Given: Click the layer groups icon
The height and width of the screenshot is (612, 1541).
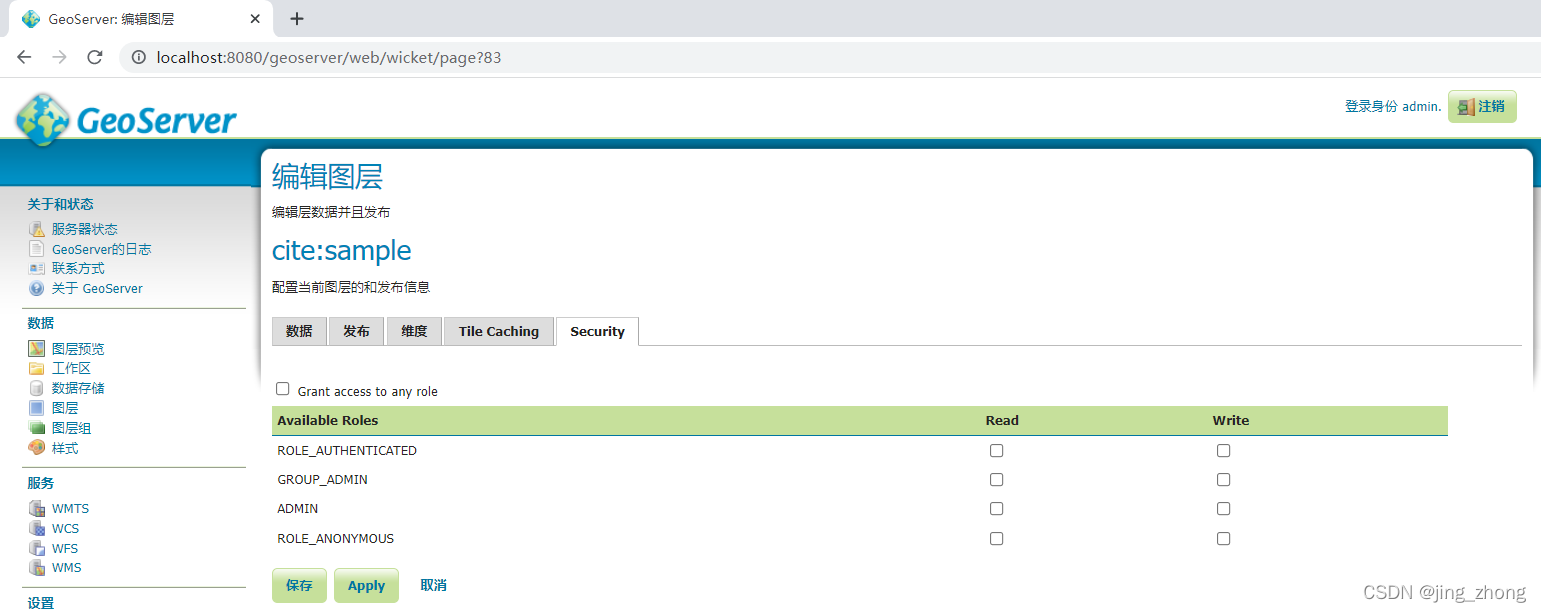Looking at the screenshot, I should pos(37,428).
